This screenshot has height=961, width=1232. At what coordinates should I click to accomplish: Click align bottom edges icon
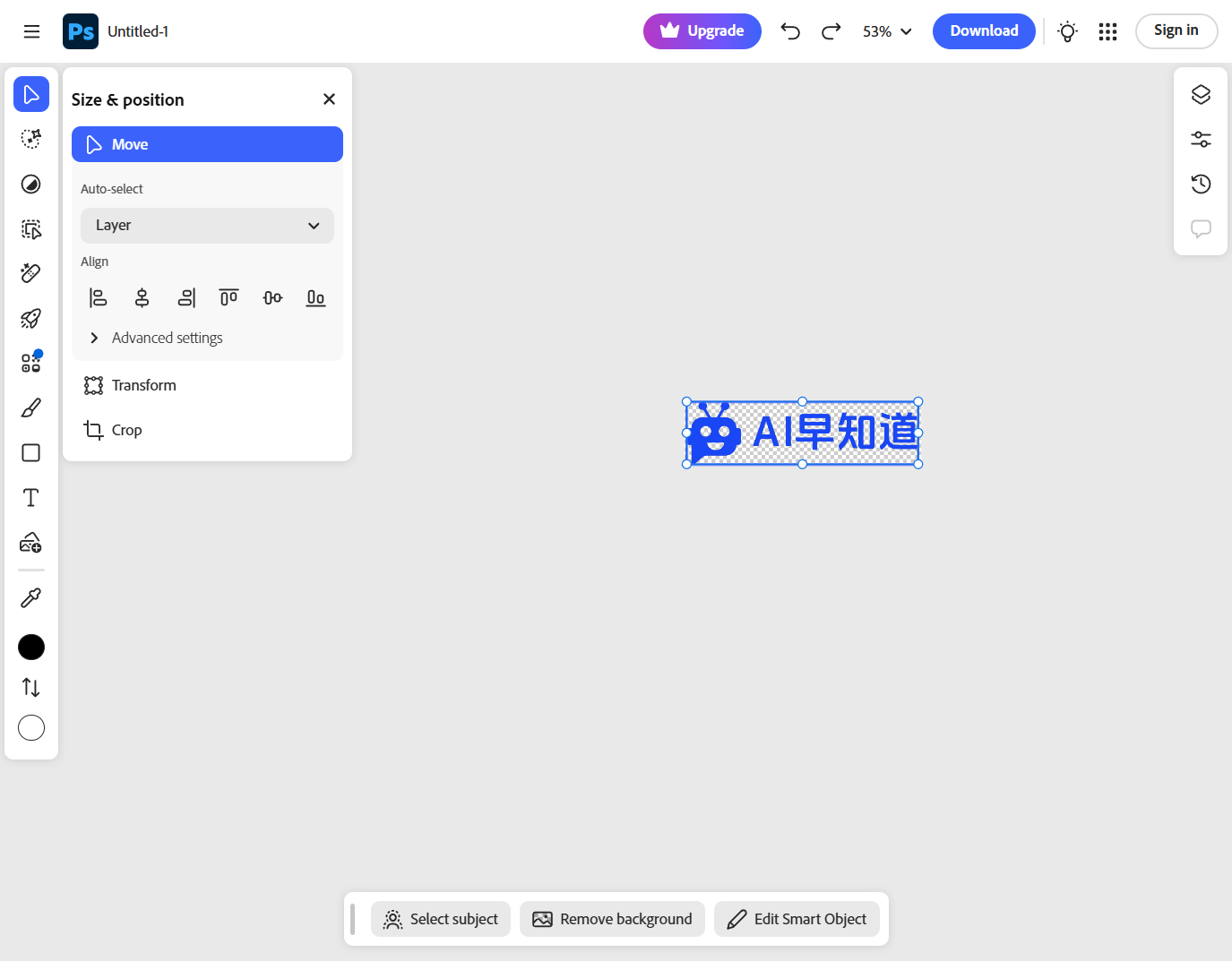315,297
